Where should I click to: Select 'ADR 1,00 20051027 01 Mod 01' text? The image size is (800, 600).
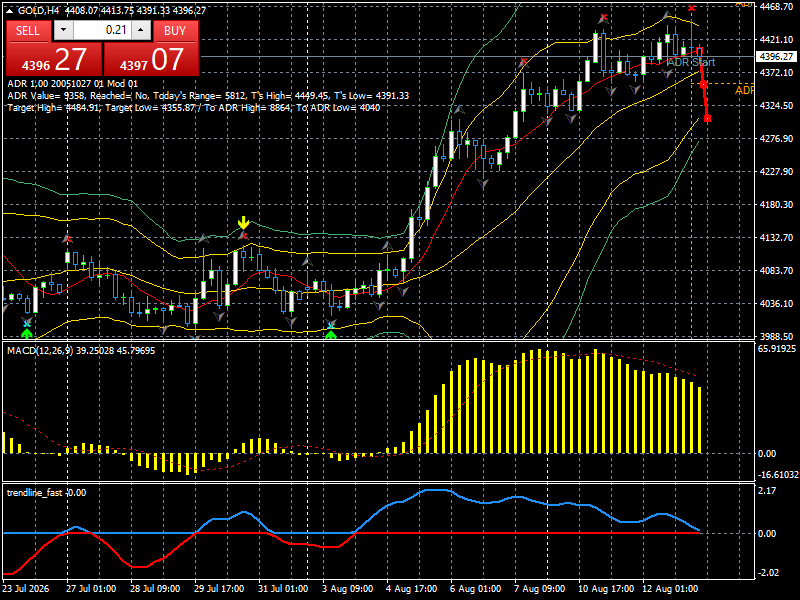click(72, 84)
